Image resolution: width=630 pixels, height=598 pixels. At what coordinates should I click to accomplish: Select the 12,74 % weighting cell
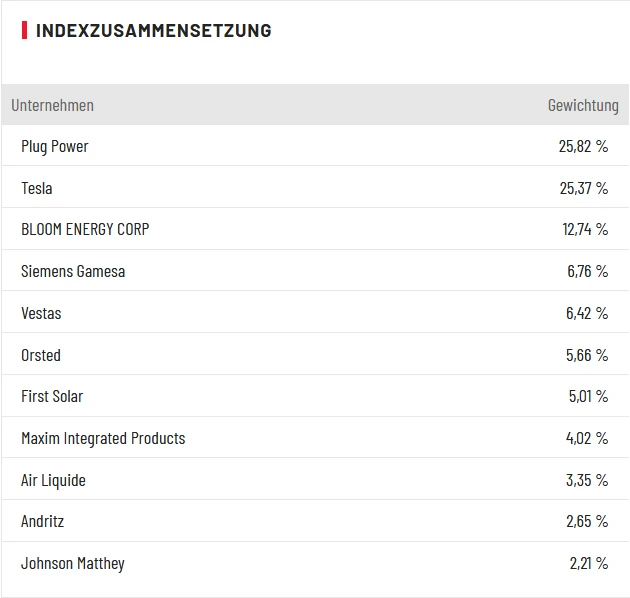coord(585,229)
